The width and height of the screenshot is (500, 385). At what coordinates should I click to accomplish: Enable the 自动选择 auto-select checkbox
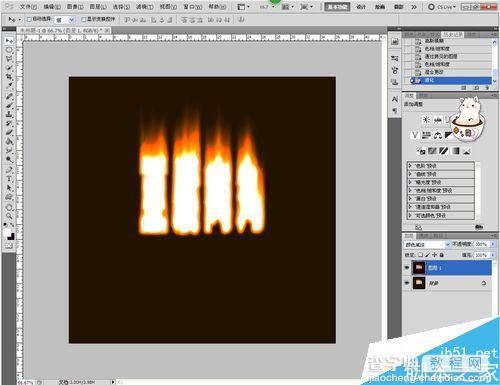point(29,19)
